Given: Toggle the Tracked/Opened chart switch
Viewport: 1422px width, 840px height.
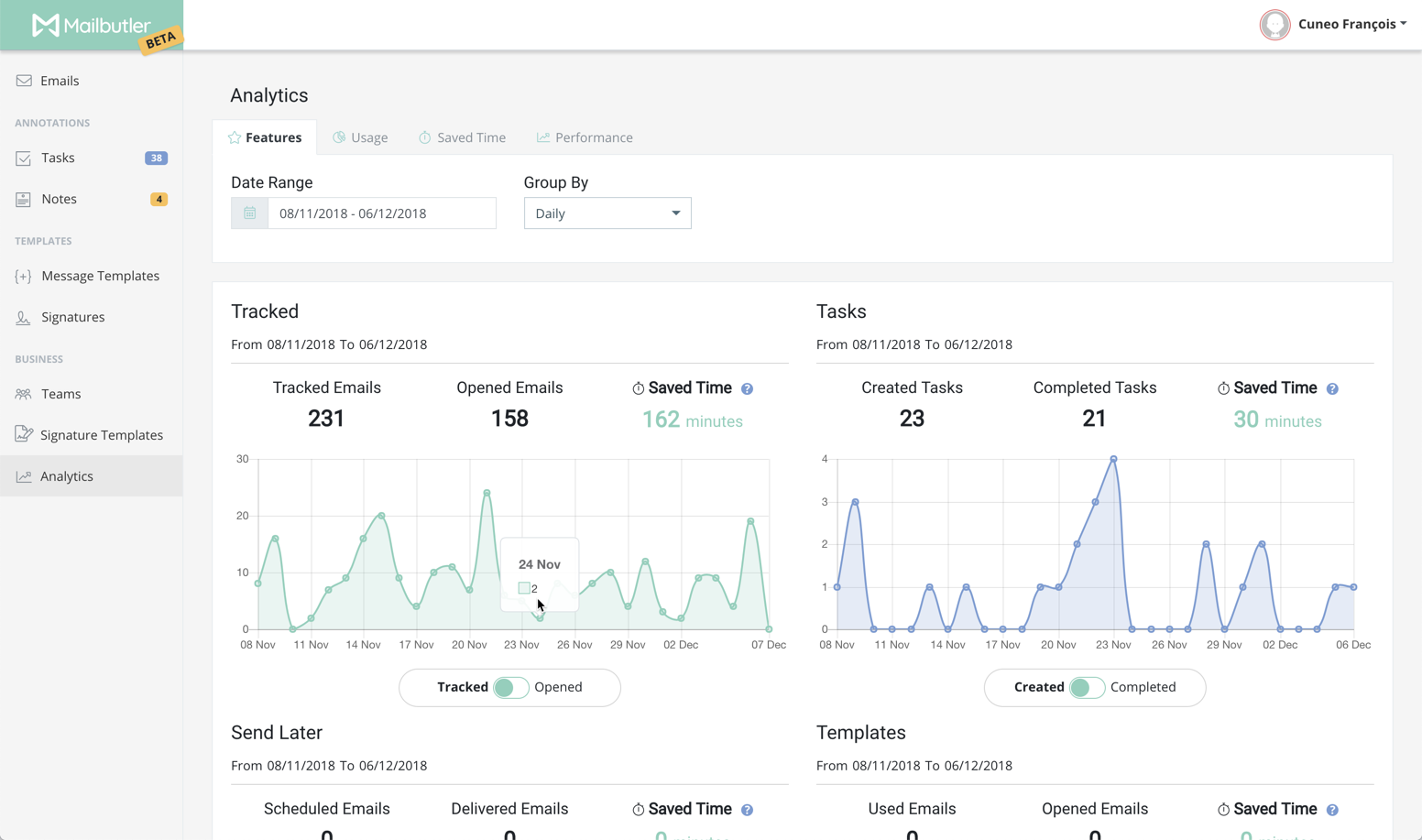Looking at the screenshot, I should click(x=510, y=688).
